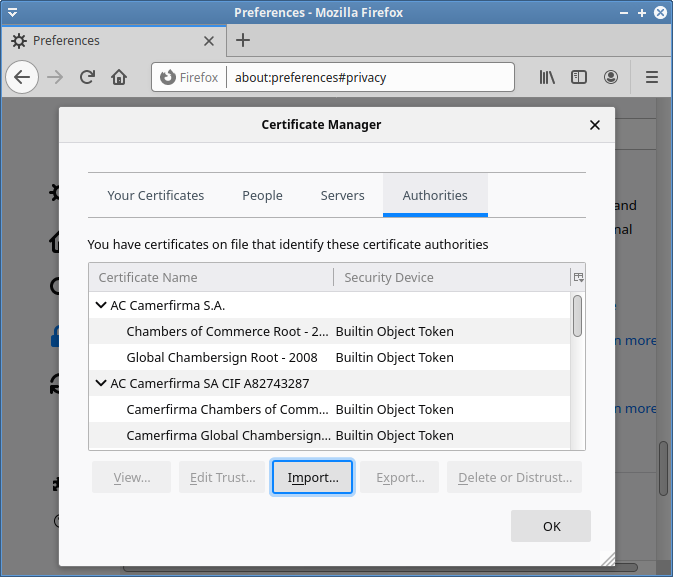Open the Servers tab

pos(343,195)
